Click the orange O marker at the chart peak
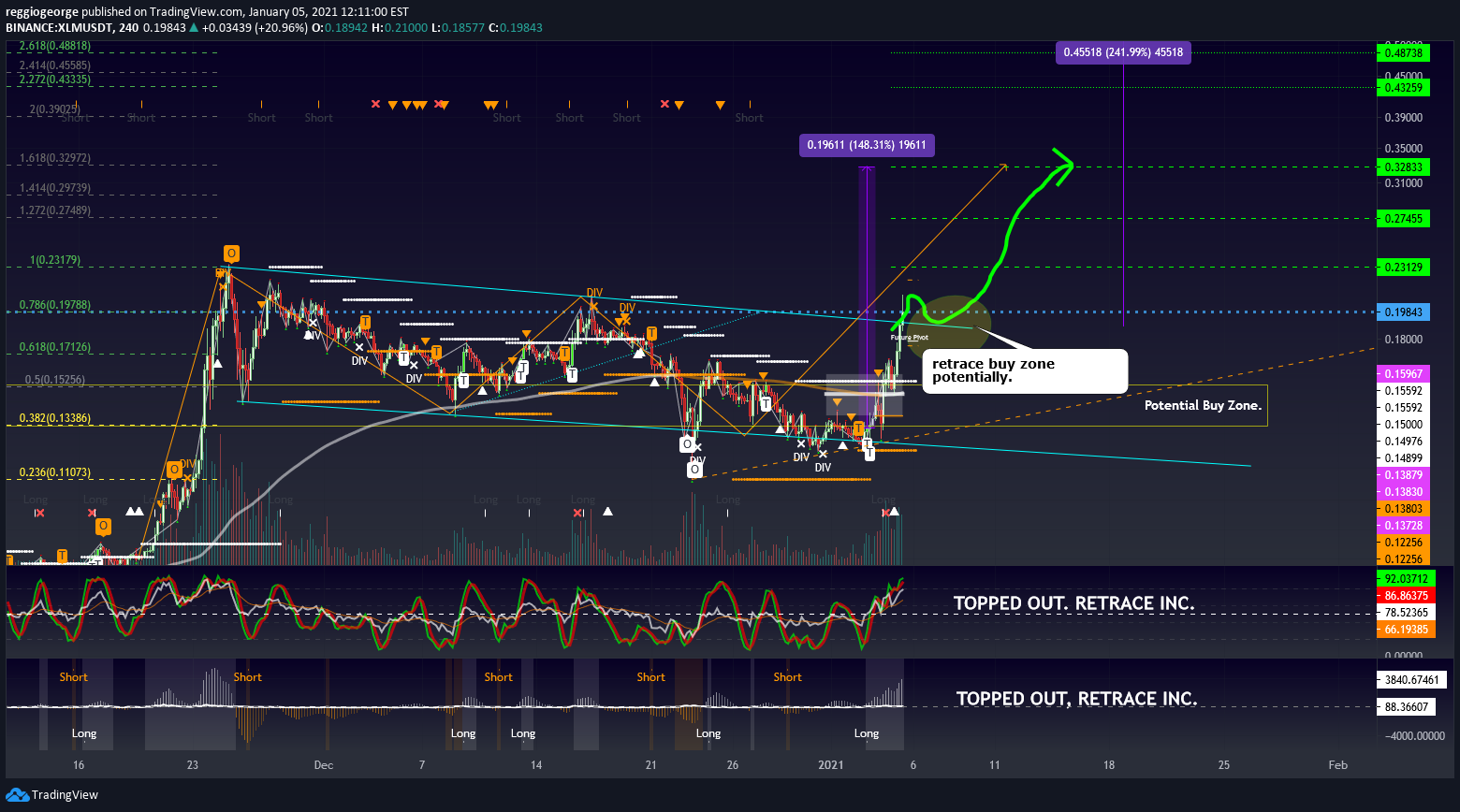Screen dimensions: 1460x812 pyautogui.click(x=230, y=253)
